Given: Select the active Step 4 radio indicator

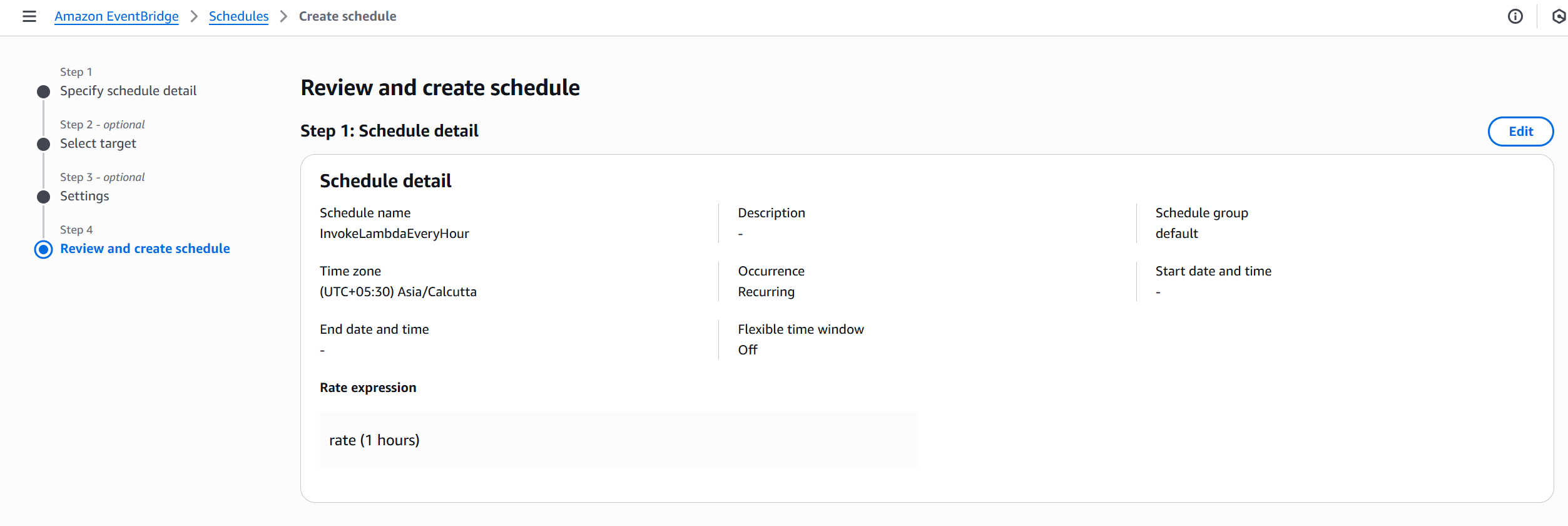Looking at the screenshot, I should 43,250.
